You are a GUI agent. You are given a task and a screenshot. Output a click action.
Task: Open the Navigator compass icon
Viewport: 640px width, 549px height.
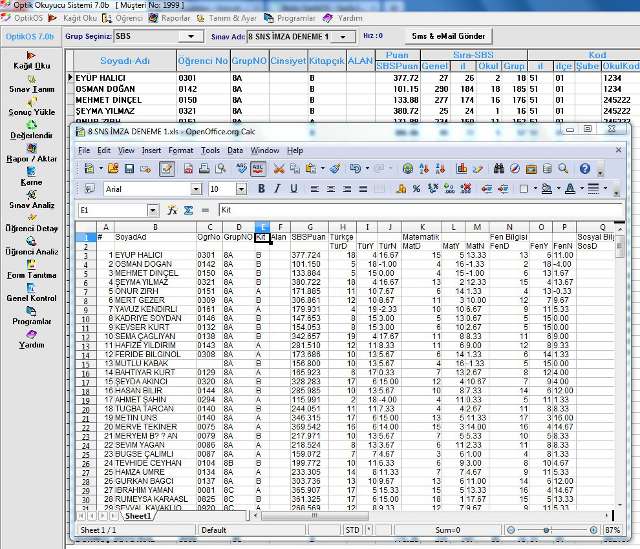[x=515, y=169]
